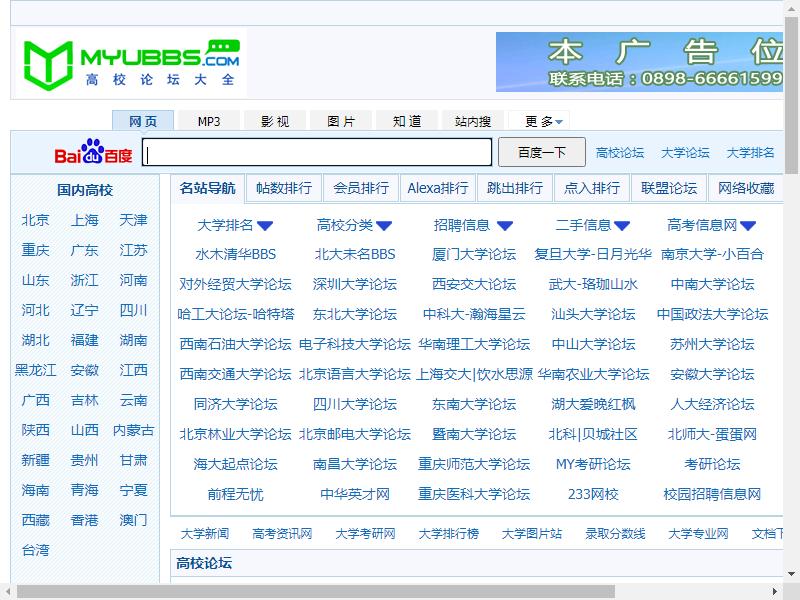Image resolution: width=800 pixels, height=600 pixels.
Task: Switch to the 名站导航 tab
Action: [x=208, y=188]
